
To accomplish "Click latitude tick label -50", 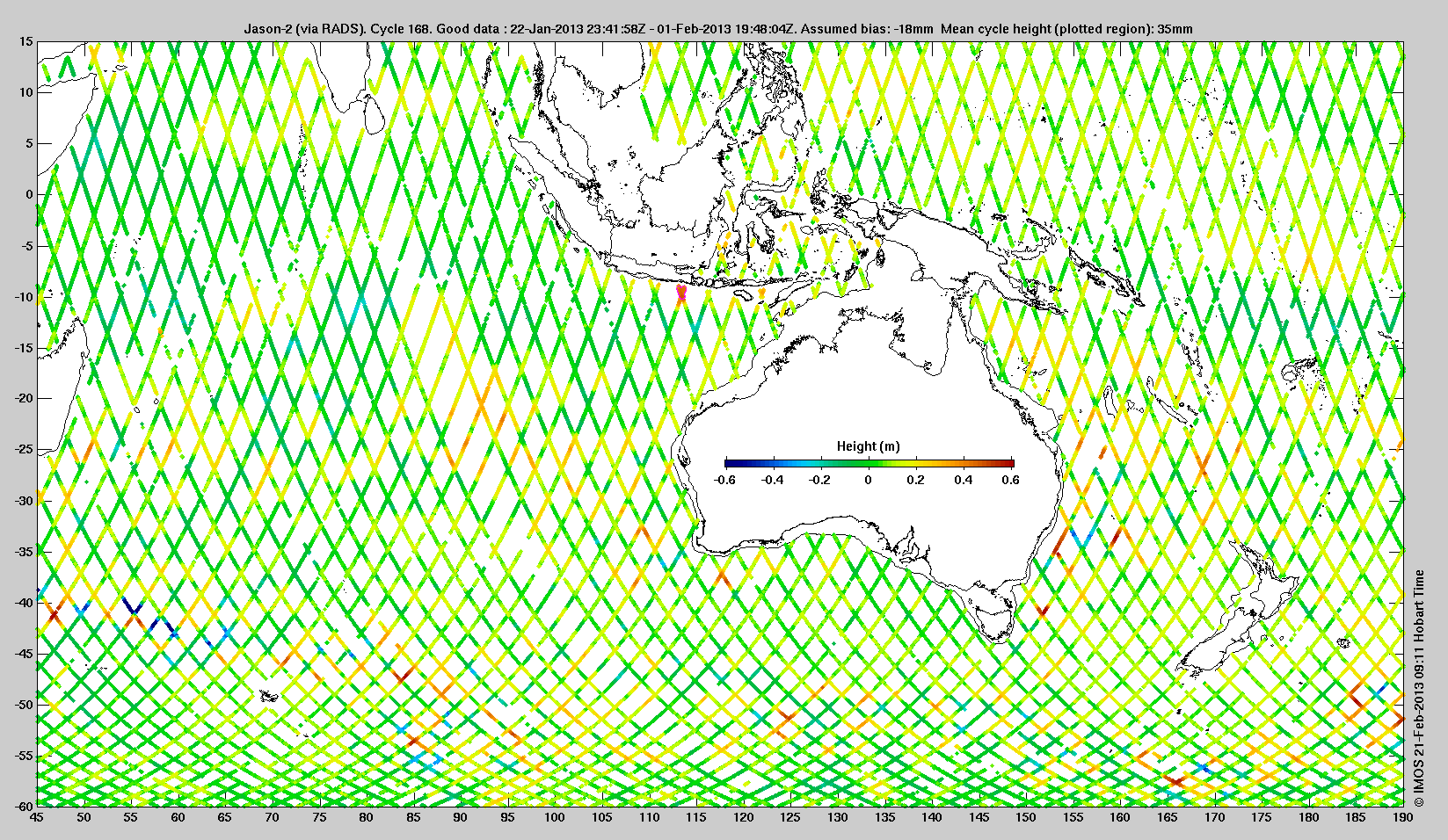I will [24, 705].
